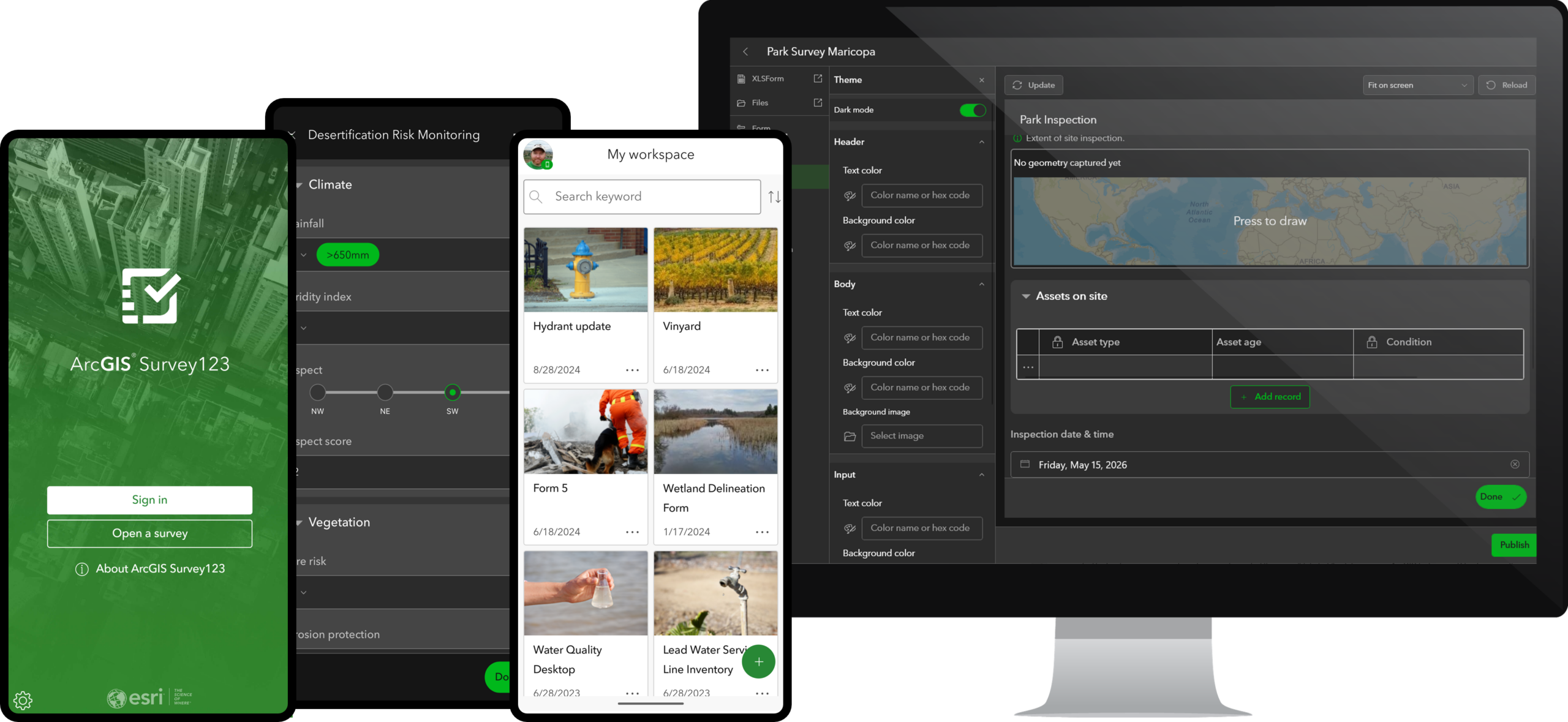Click the Search keyword field

pos(642,197)
